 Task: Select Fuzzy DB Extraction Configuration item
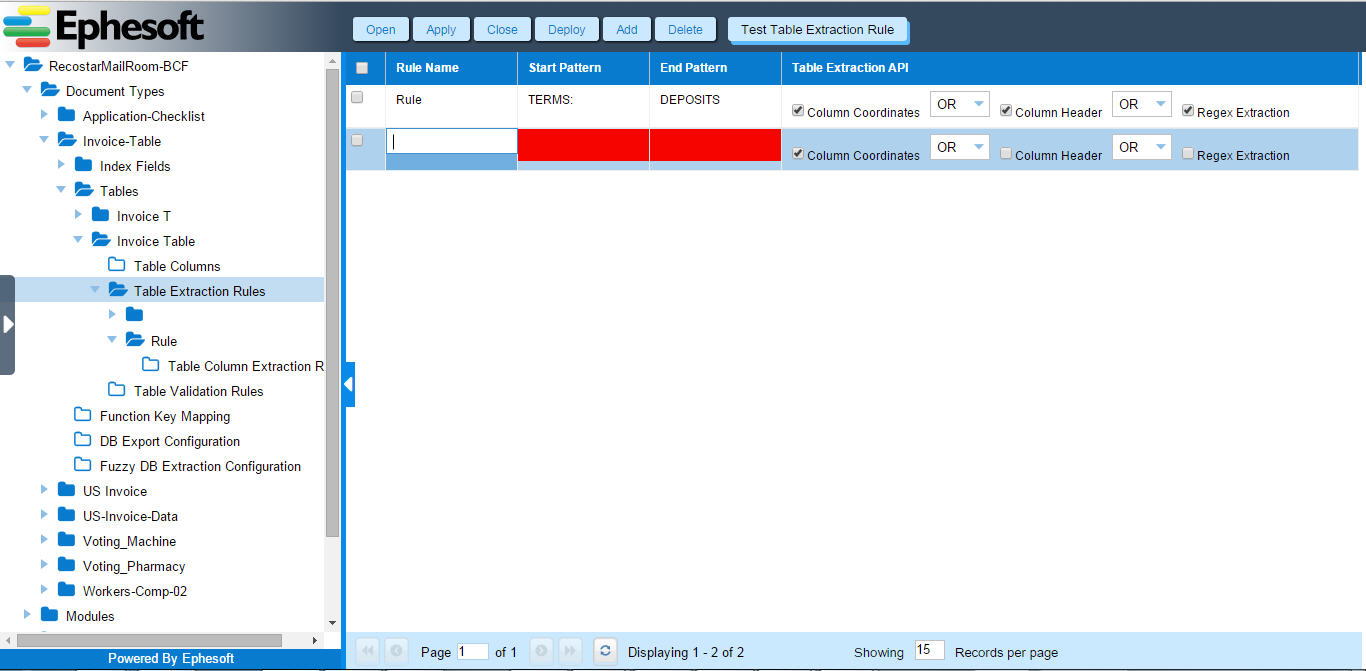click(x=200, y=466)
